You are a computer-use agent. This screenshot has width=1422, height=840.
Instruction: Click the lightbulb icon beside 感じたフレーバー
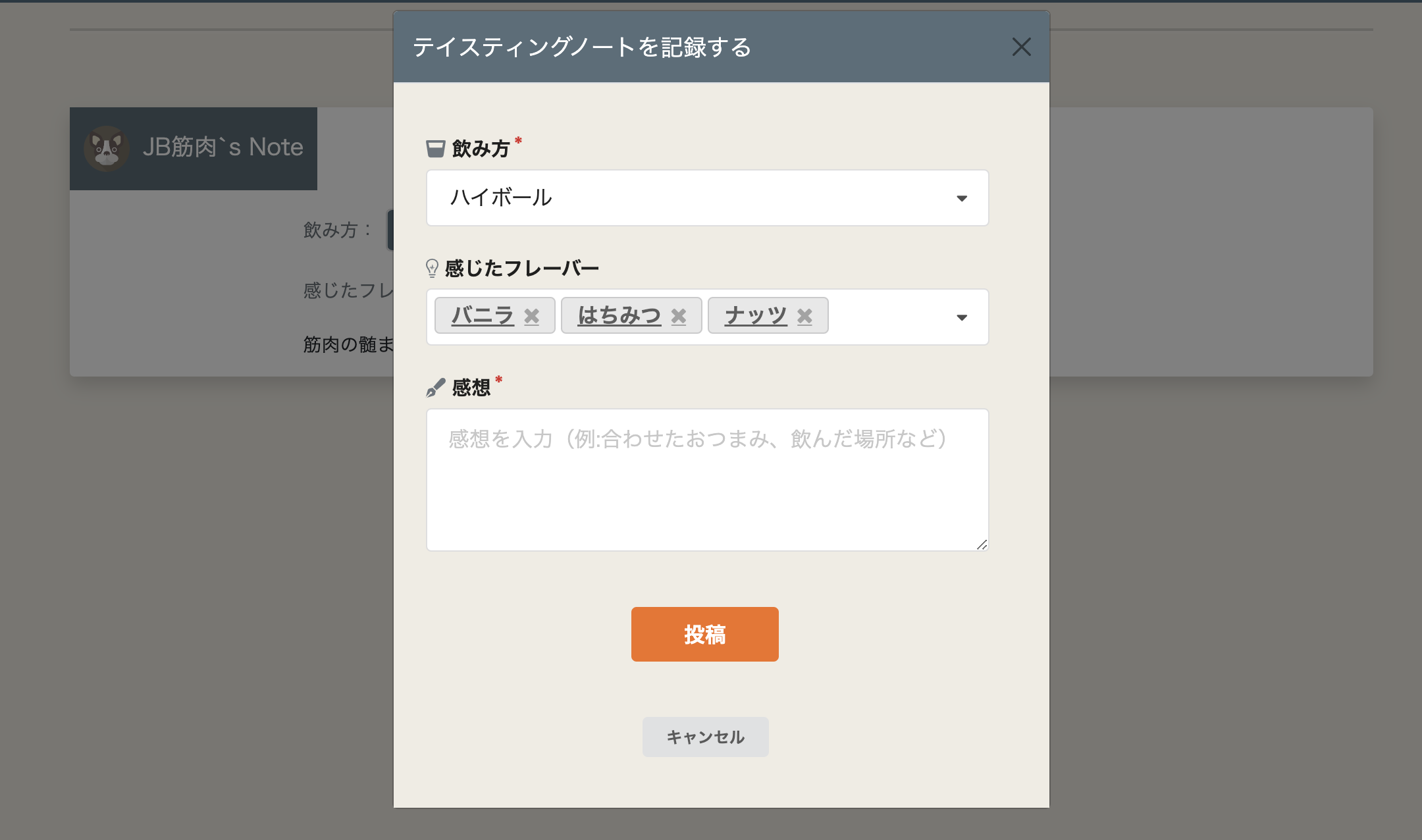click(x=433, y=267)
